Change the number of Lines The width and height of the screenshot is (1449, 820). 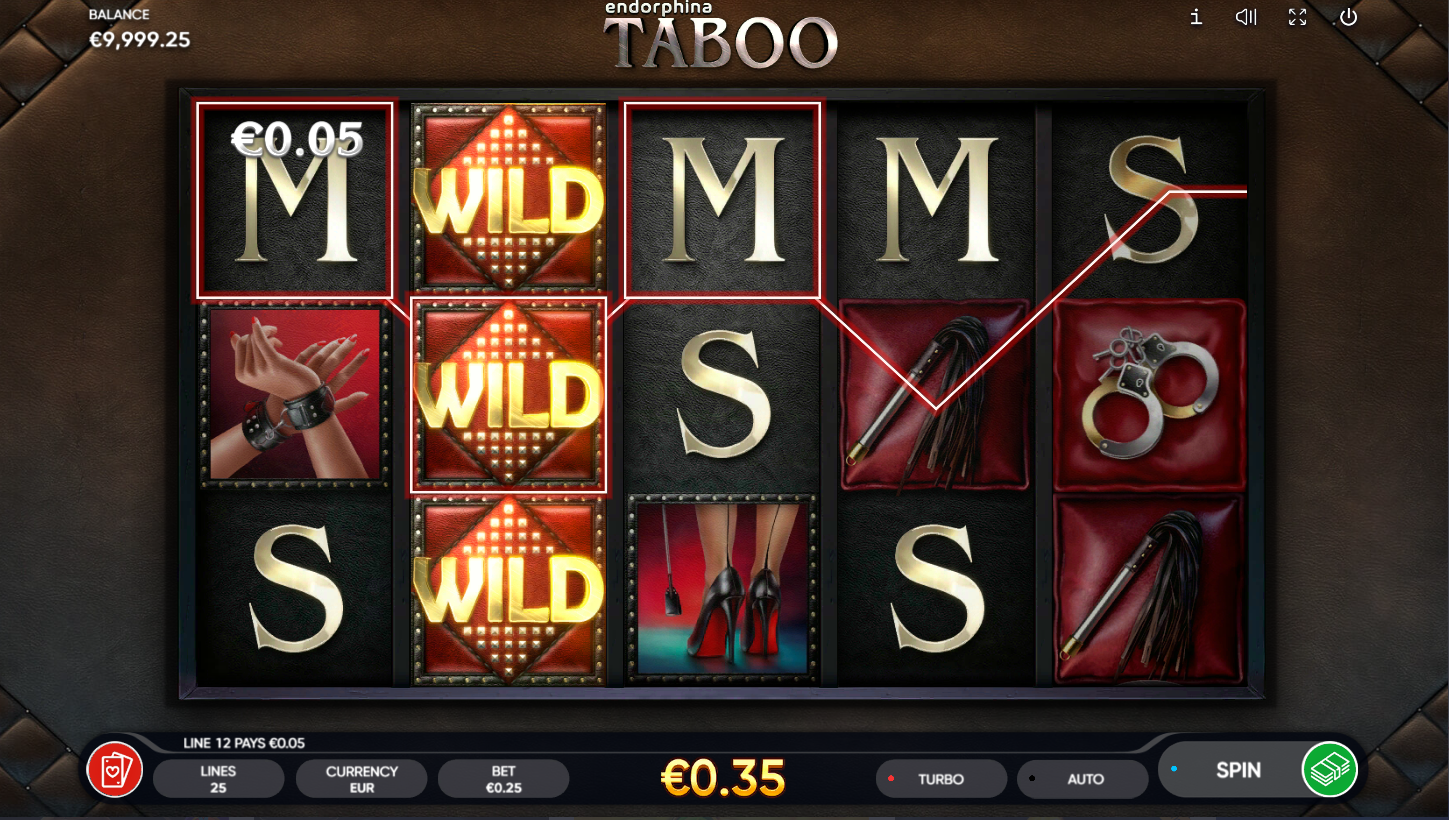coord(218,779)
